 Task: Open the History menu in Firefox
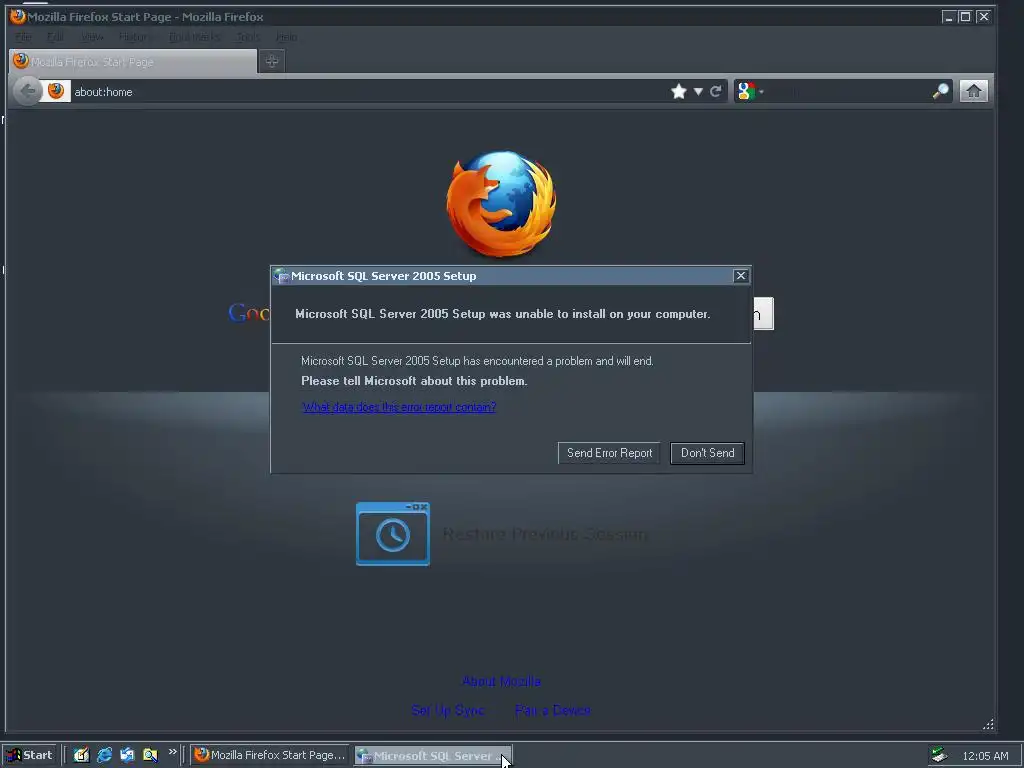pyautogui.click(x=134, y=37)
